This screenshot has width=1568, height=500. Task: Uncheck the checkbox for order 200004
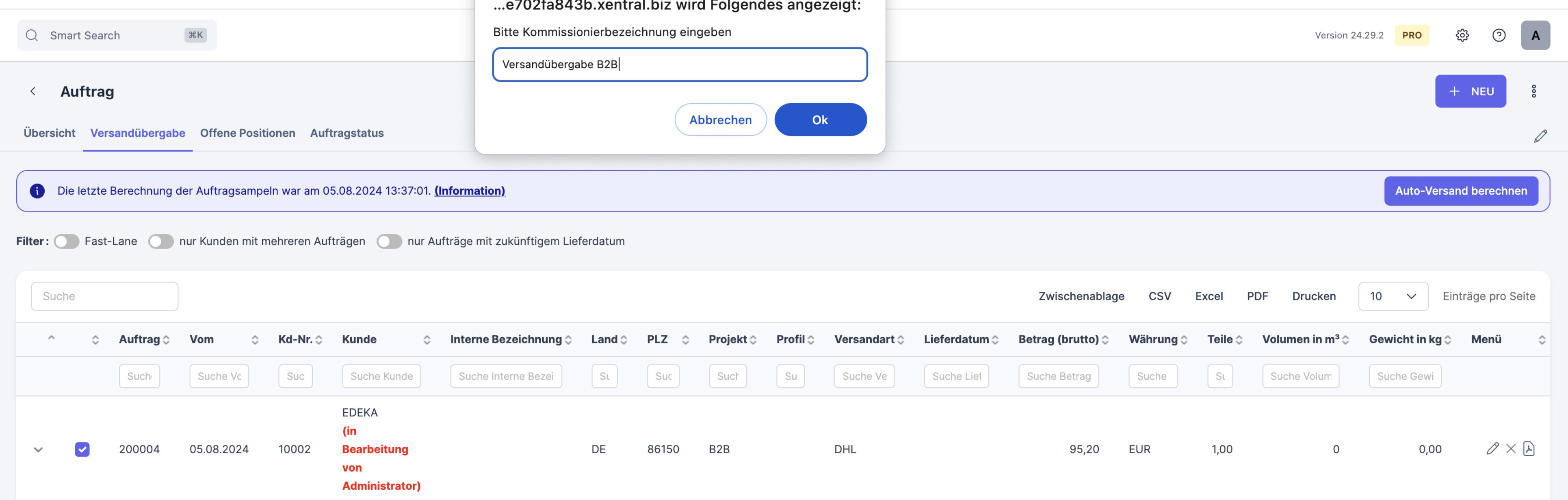tap(82, 450)
